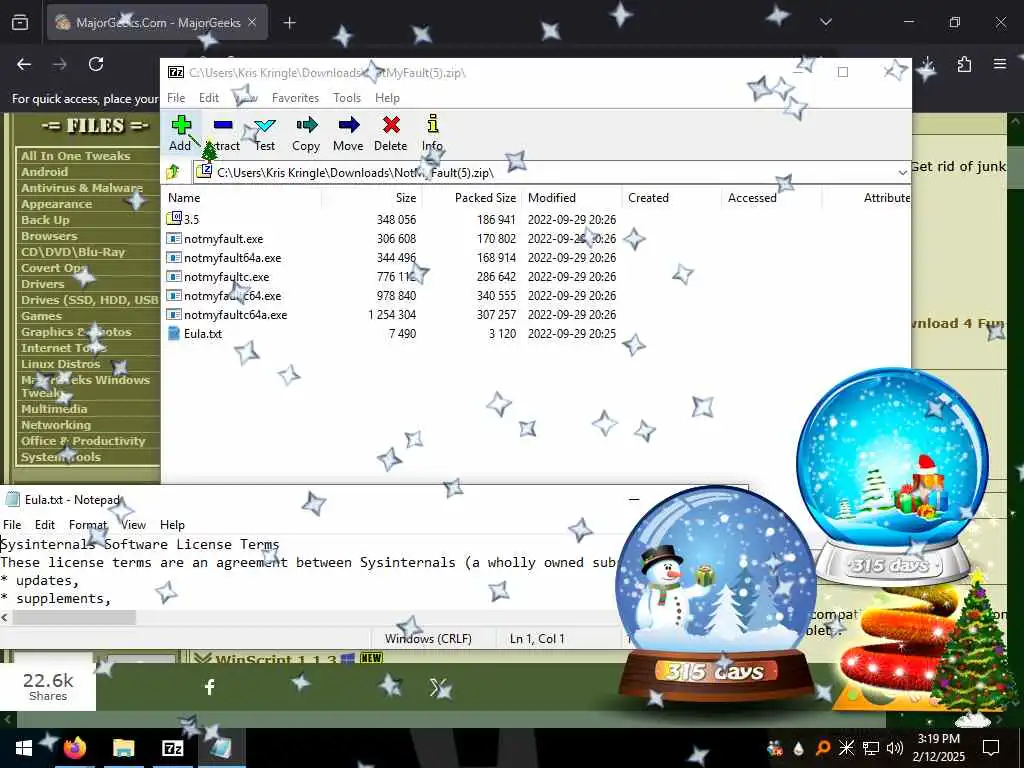Viewport: 1024px width, 768px height.
Task: Open a new Firefox tab
Action: pyautogui.click(x=290, y=23)
